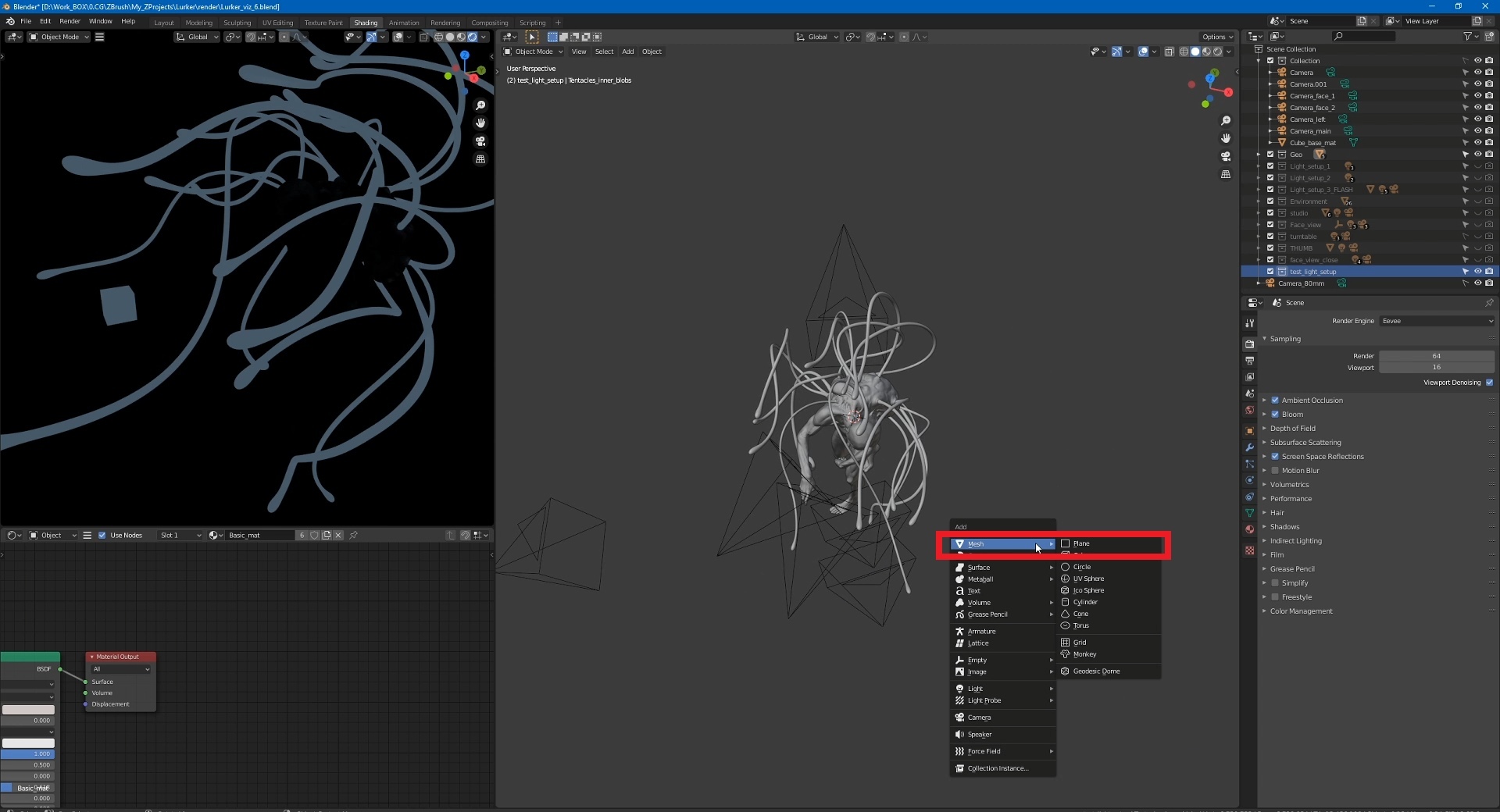Open the Render Engine dropdown
Image resolution: width=1500 pixels, height=812 pixels.
(1437, 321)
